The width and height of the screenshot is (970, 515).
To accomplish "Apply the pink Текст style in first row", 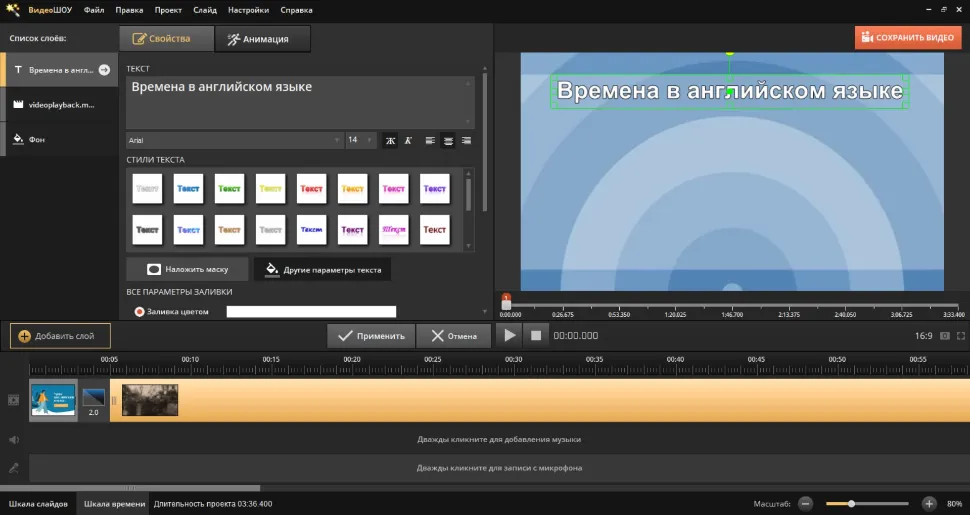I will click(393, 189).
